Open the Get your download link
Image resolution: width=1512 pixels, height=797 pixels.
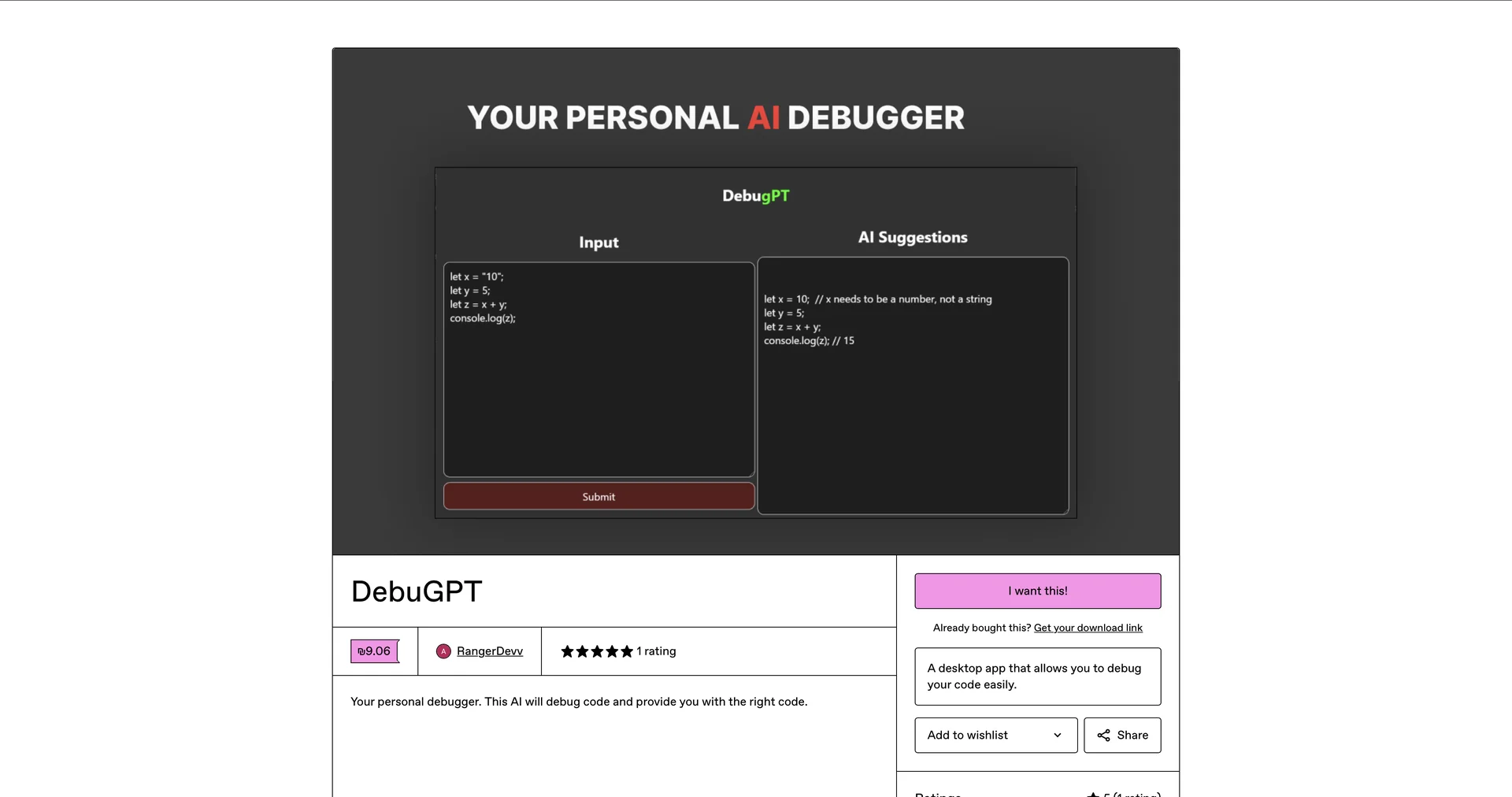tap(1088, 628)
